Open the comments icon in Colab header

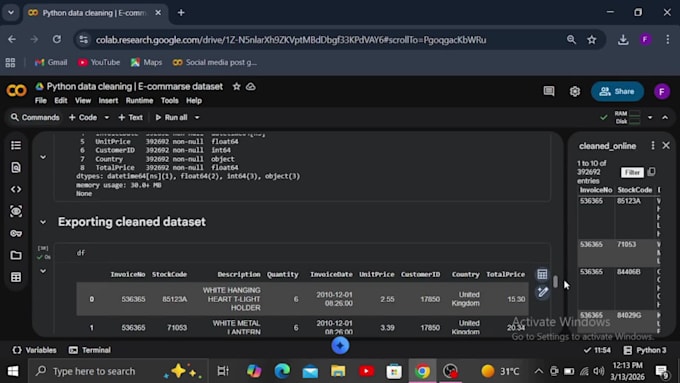pos(549,91)
